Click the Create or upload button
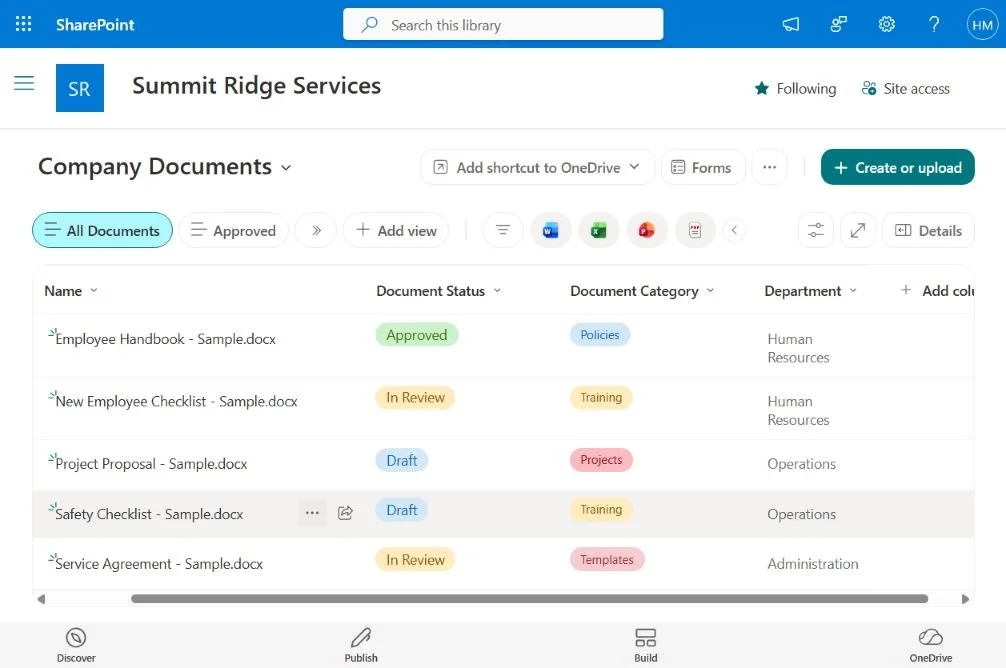This screenshot has height=668, width=1006. coord(898,167)
